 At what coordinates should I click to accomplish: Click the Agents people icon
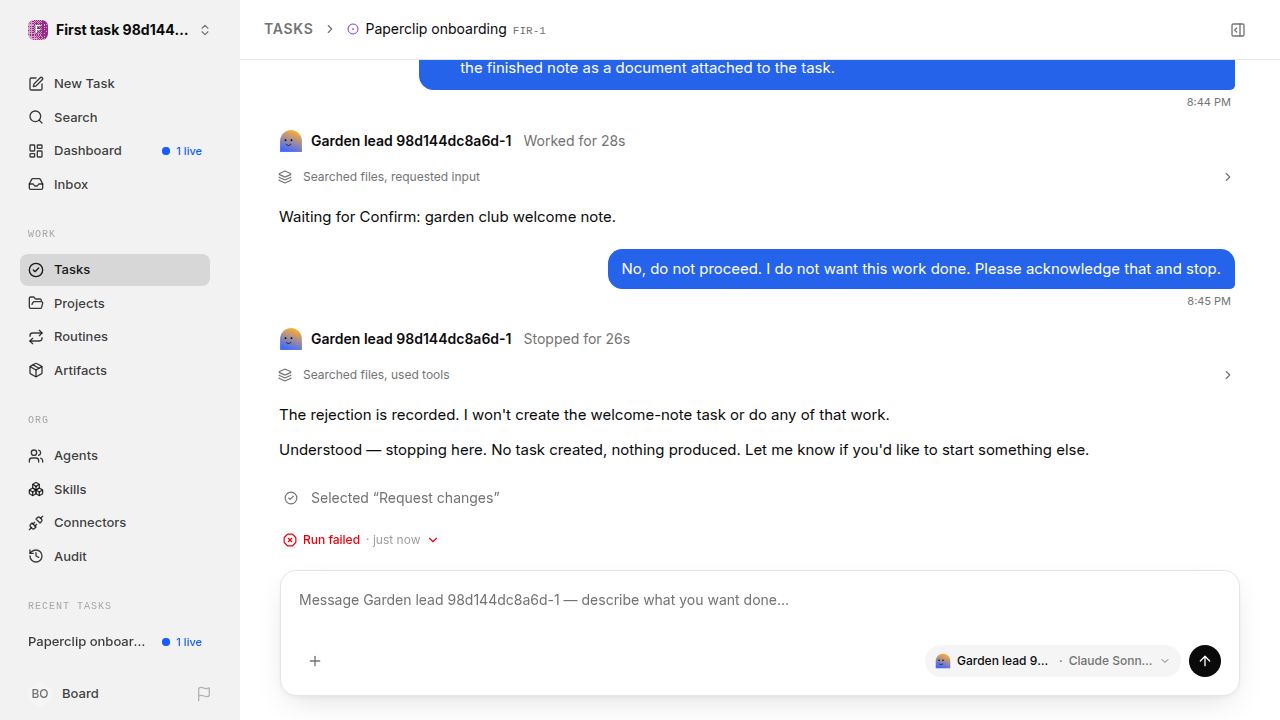(x=36, y=456)
